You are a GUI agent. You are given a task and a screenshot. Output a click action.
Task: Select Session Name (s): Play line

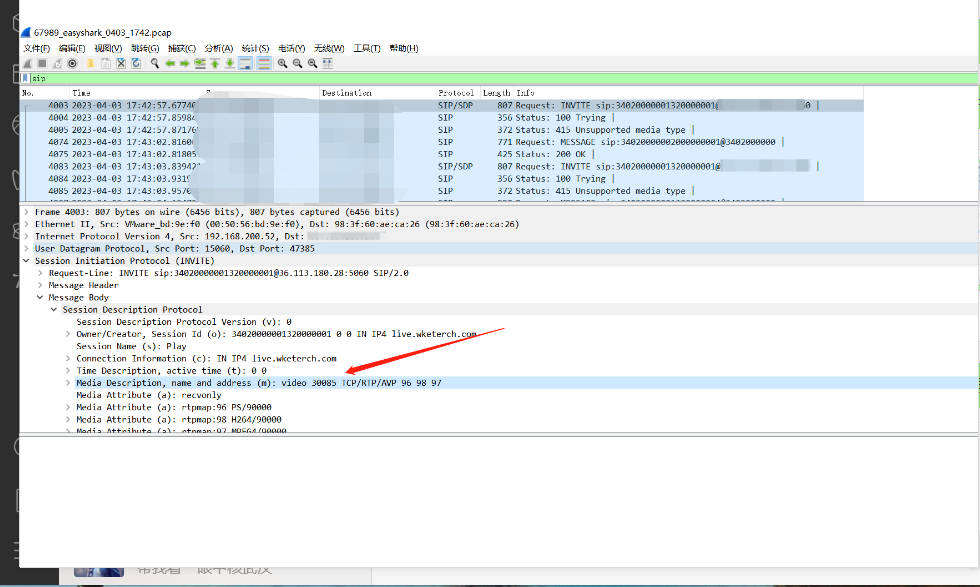(x=131, y=346)
